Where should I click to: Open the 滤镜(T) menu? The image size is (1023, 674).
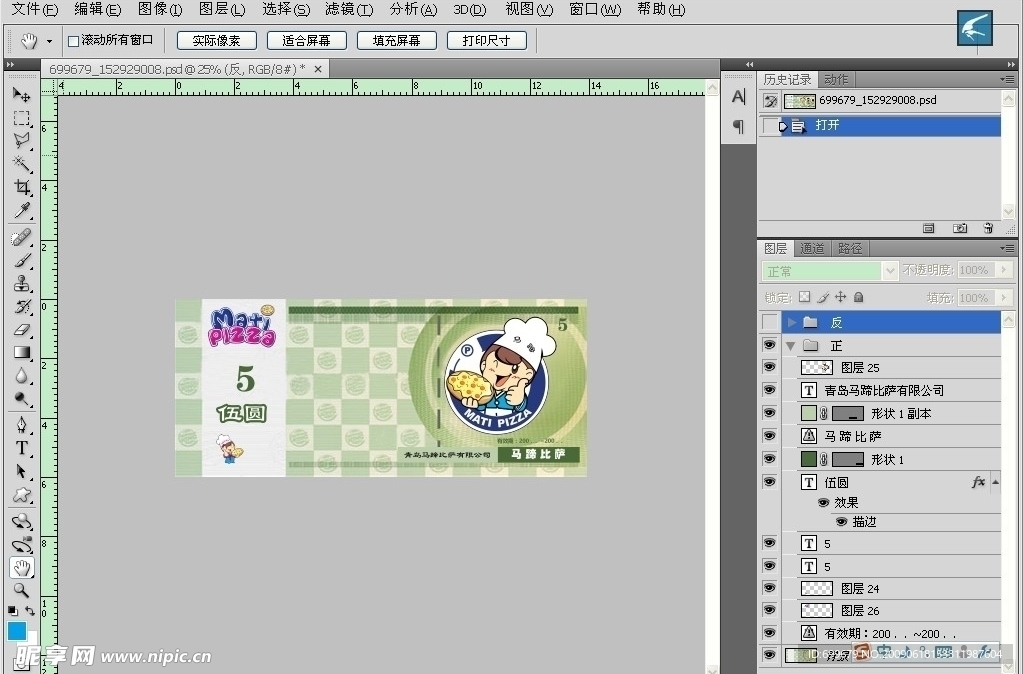(349, 9)
